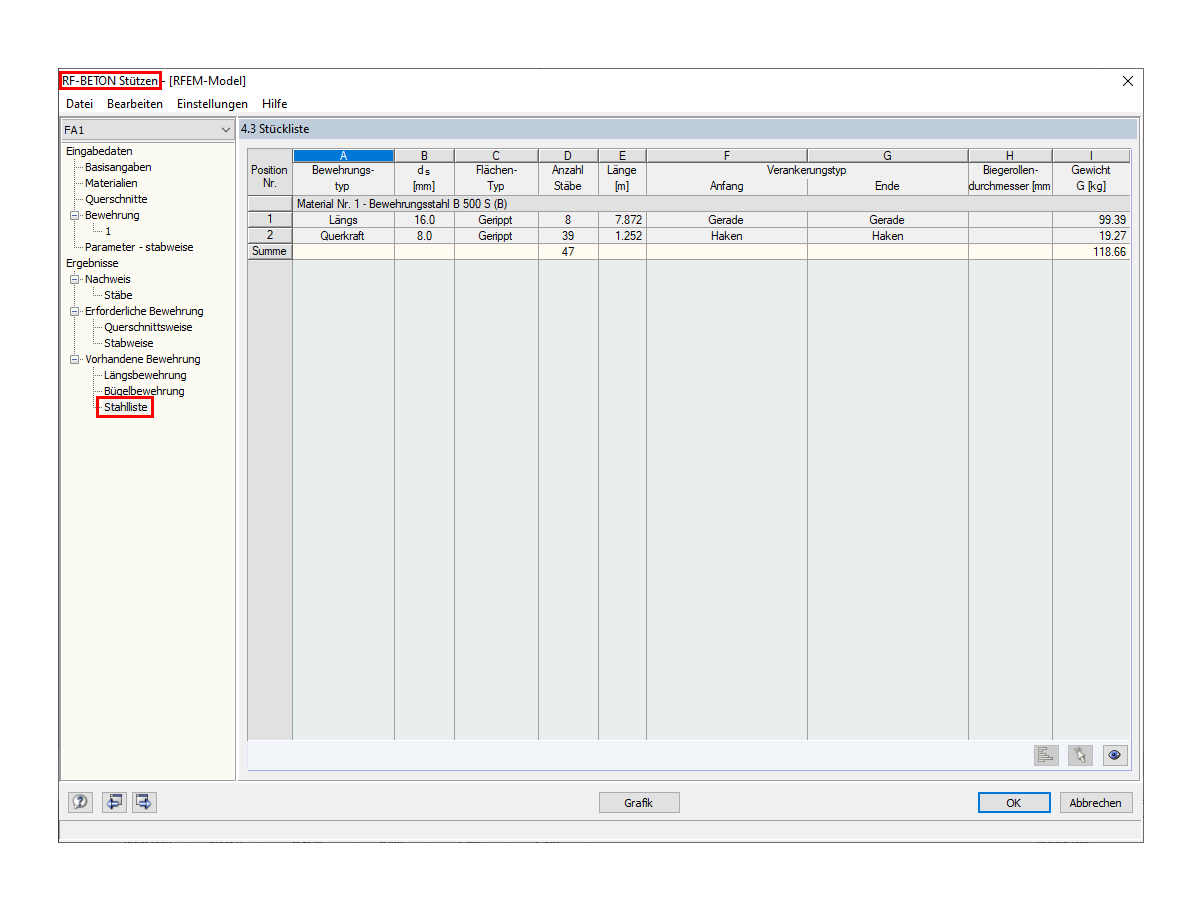Click the Eingabedaten tree heading

click(x=98, y=151)
